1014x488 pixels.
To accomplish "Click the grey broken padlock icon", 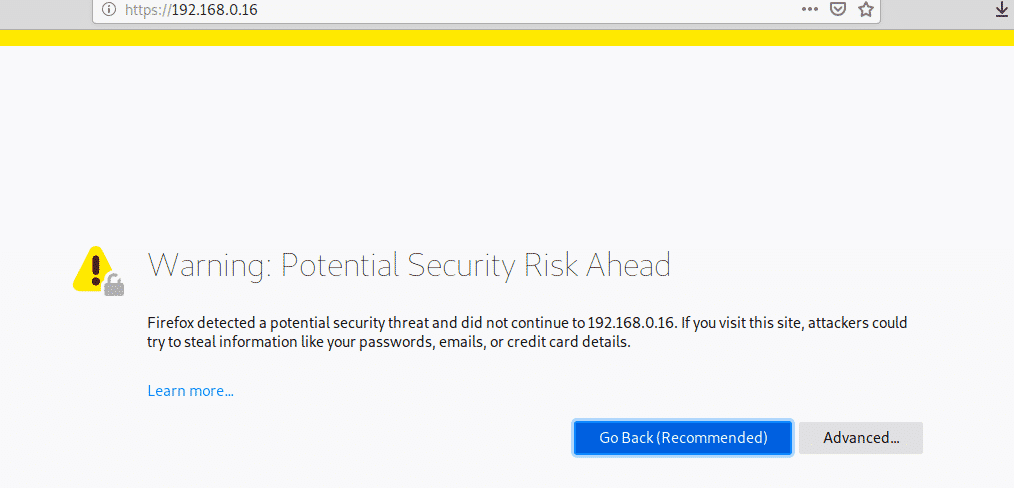I will (115, 285).
